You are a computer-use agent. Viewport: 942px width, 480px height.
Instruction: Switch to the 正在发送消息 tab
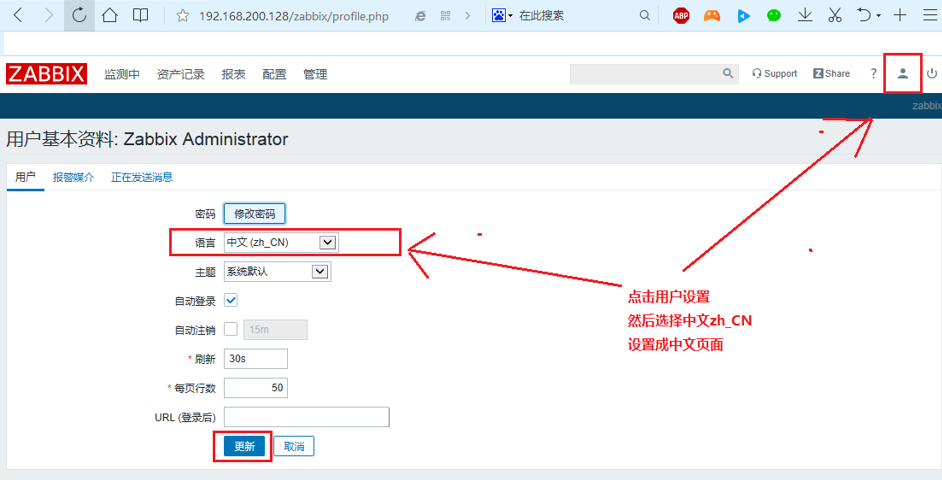142,177
